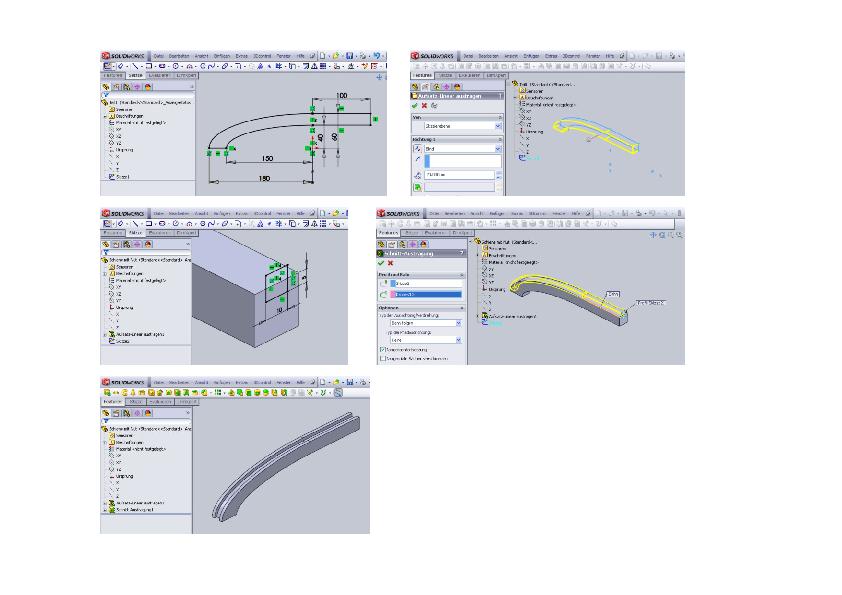Click detailed preview glasses icon in Aufsatz-Linear austragen
This screenshot has width=842, height=595.
[434, 106]
